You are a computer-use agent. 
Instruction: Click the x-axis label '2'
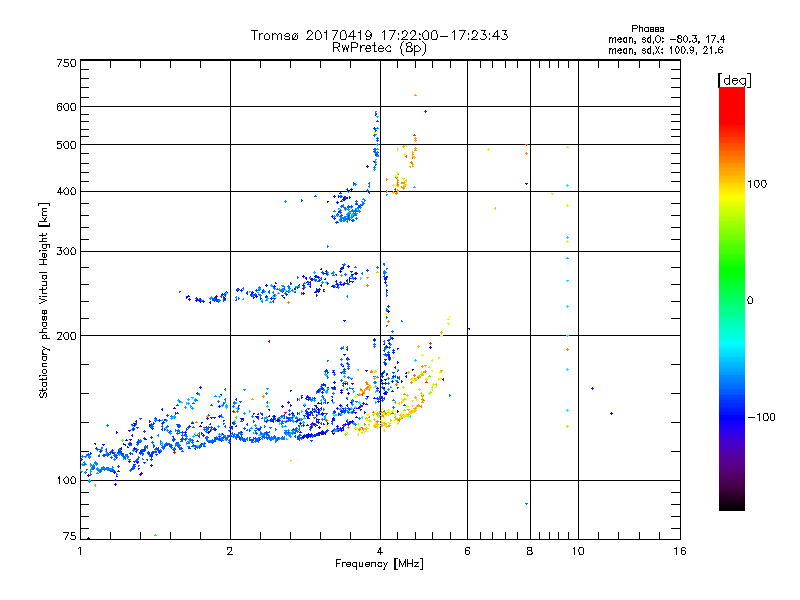(x=230, y=551)
